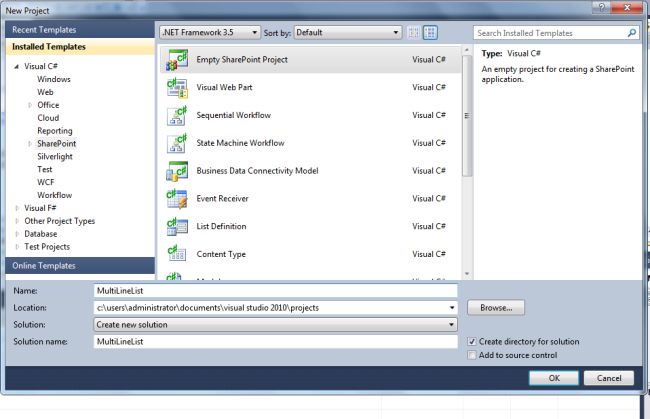Screen dimensions: 650x419
Task: Click the template list scroll up arrow
Action: (x=467, y=50)
